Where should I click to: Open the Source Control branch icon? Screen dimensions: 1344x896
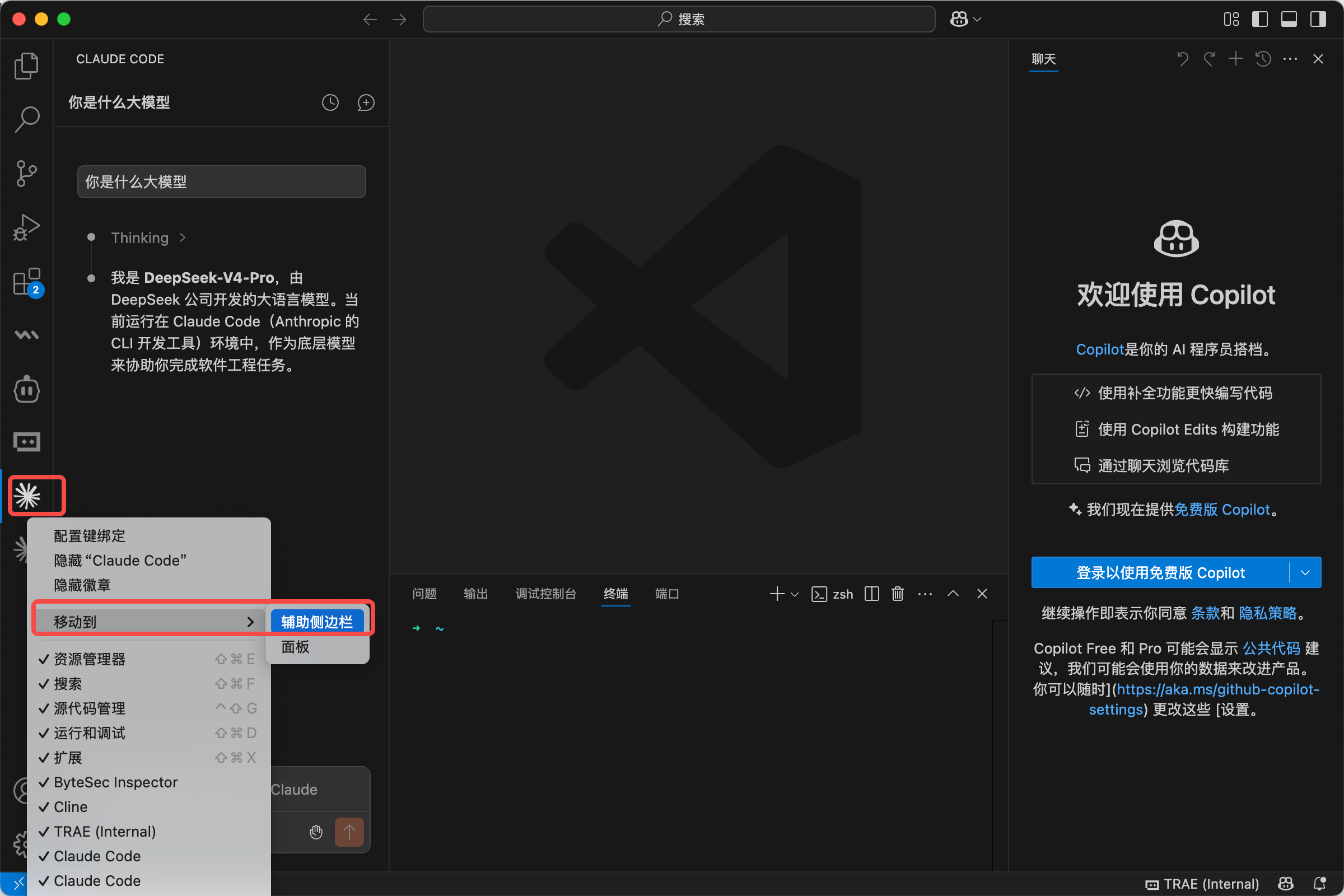click(26, 173)
